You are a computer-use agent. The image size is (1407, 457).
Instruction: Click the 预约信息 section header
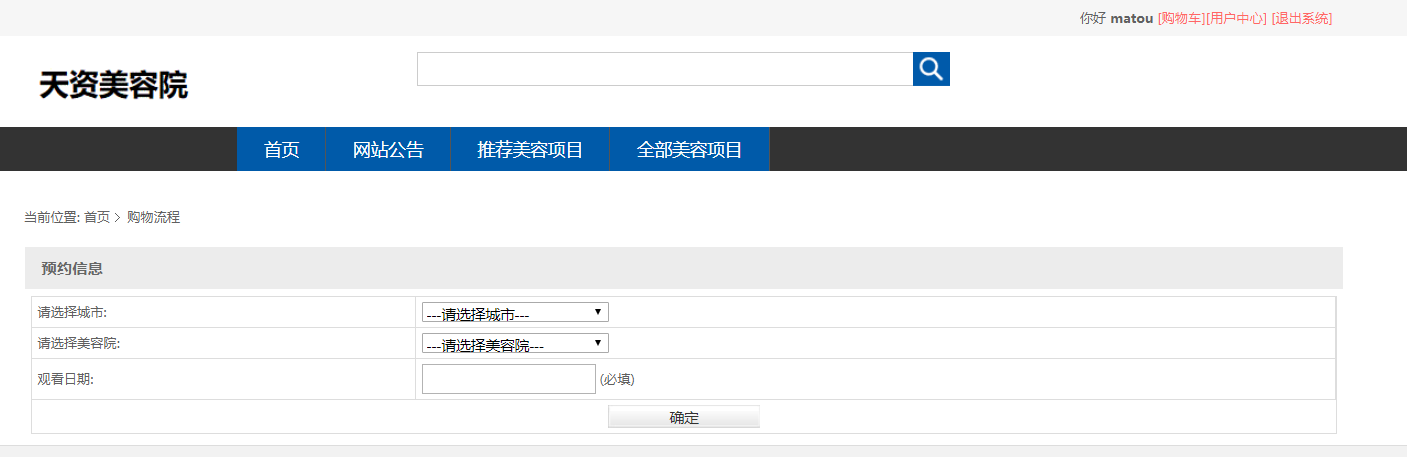click(72, 268)
